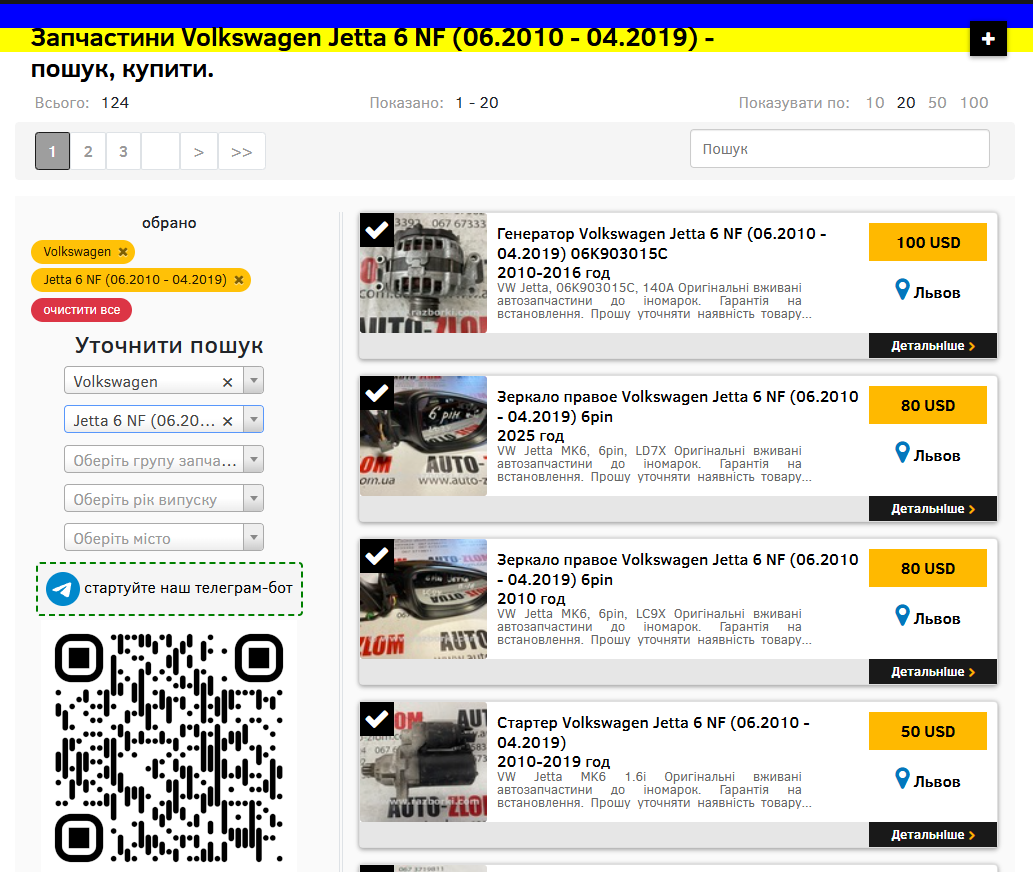Screen dimensions: 1033x872
Task: Open the Генератор Volkswagen Jetta 06K903015C title
Action: (661, 244)
